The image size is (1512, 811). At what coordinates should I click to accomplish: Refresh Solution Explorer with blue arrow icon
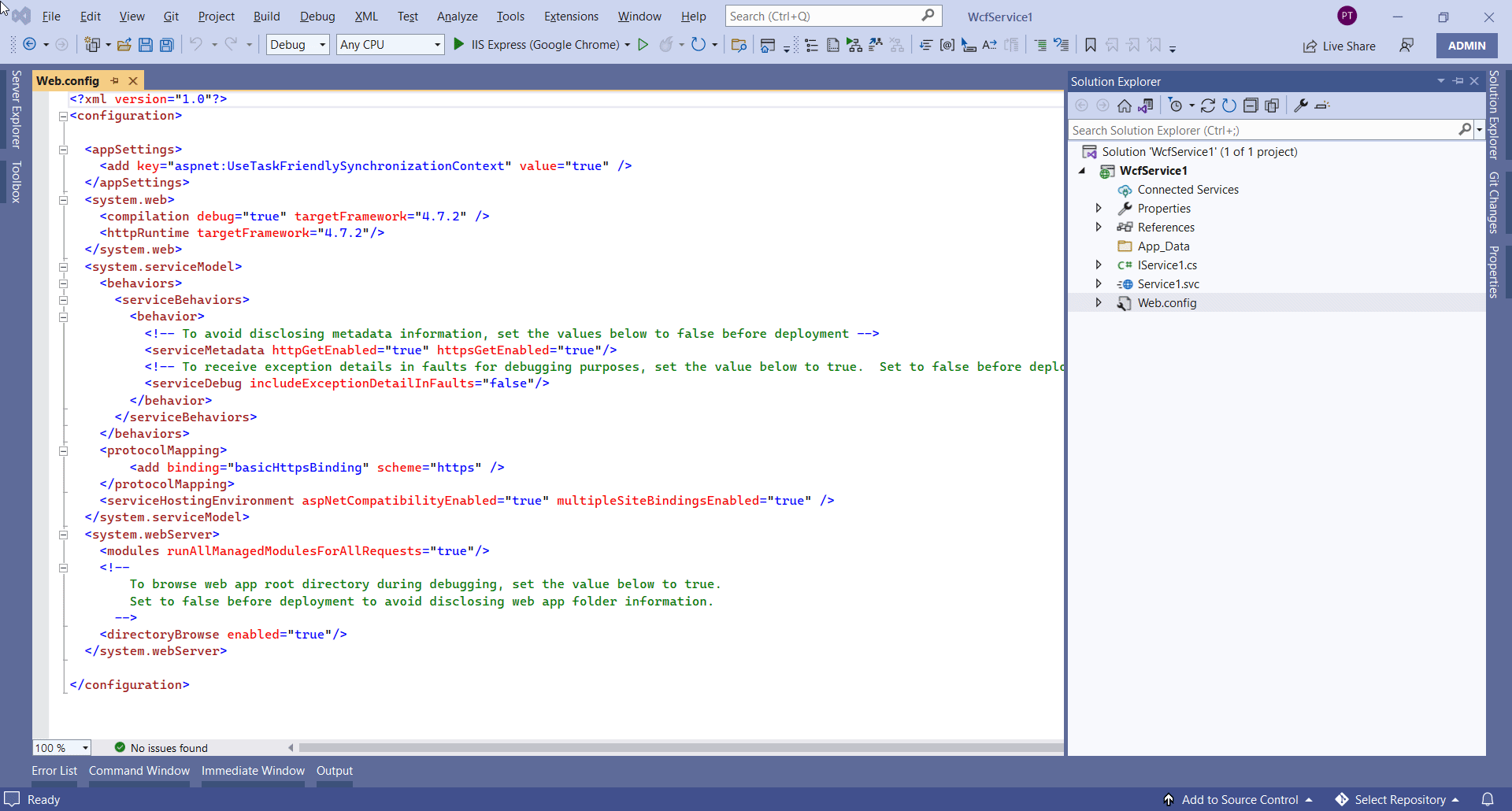coord(1229,106)
